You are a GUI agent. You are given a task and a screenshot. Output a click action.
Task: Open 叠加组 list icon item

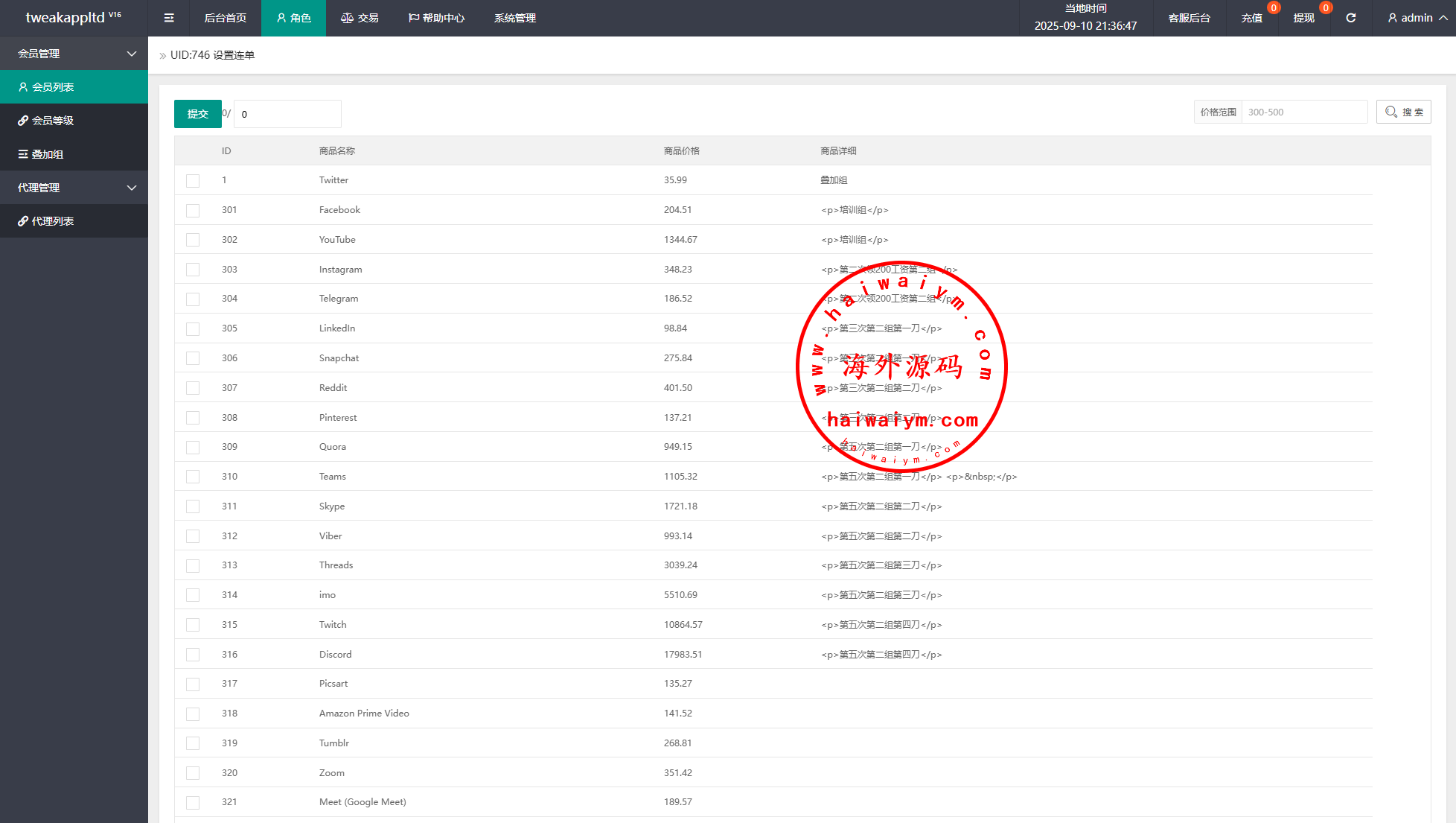pos(23,154)
